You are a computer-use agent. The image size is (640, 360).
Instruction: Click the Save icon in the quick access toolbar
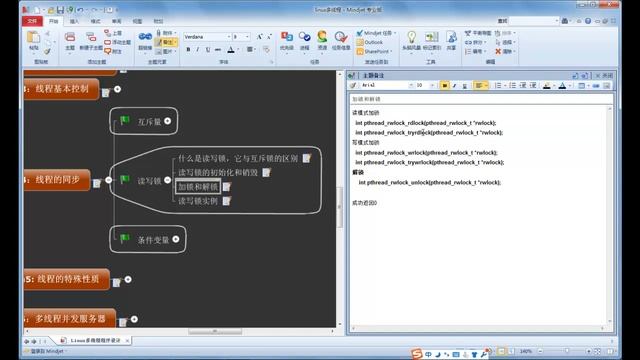coord(60,10)
